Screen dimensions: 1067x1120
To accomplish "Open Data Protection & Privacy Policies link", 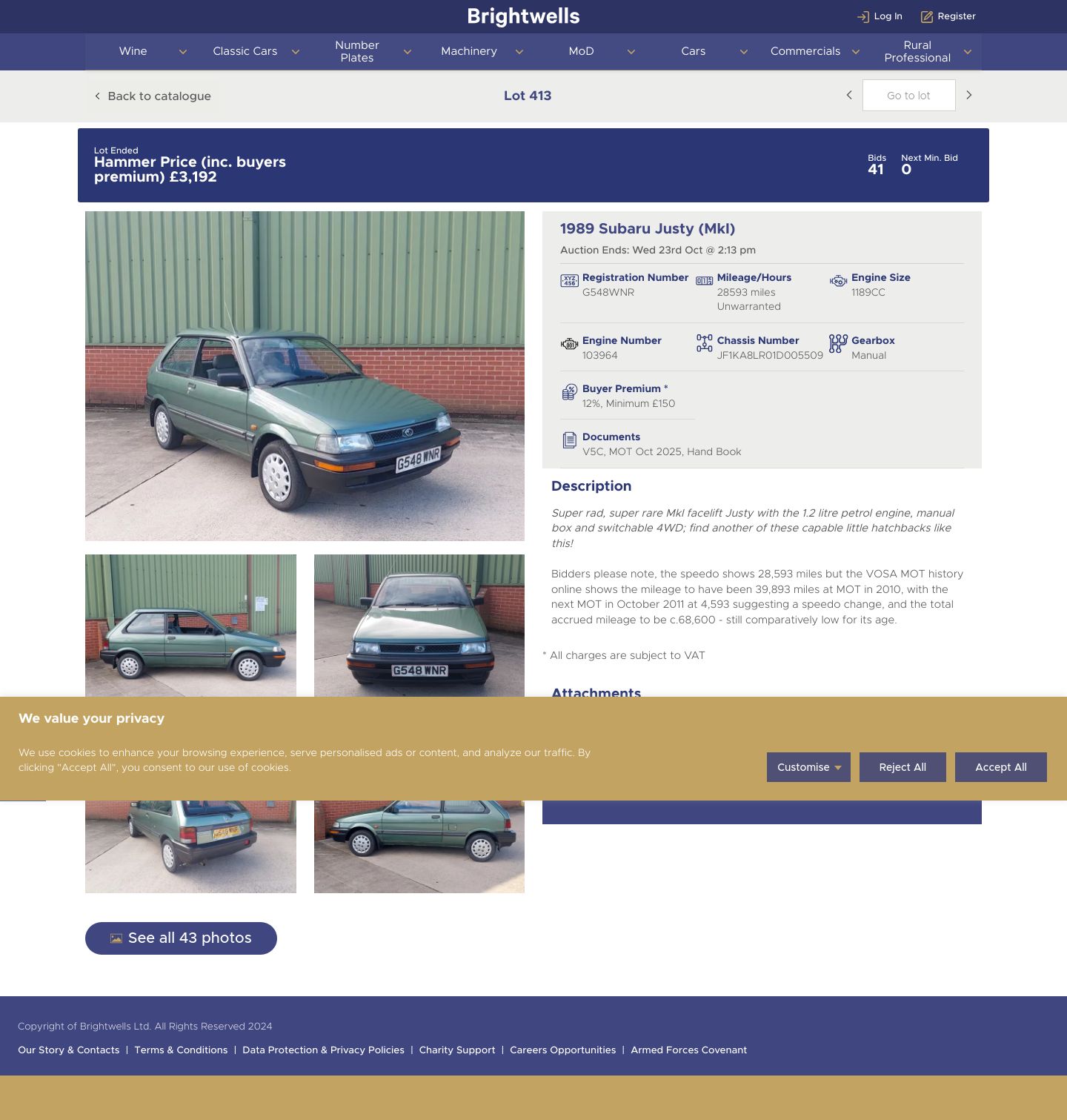I will 323,1050.
